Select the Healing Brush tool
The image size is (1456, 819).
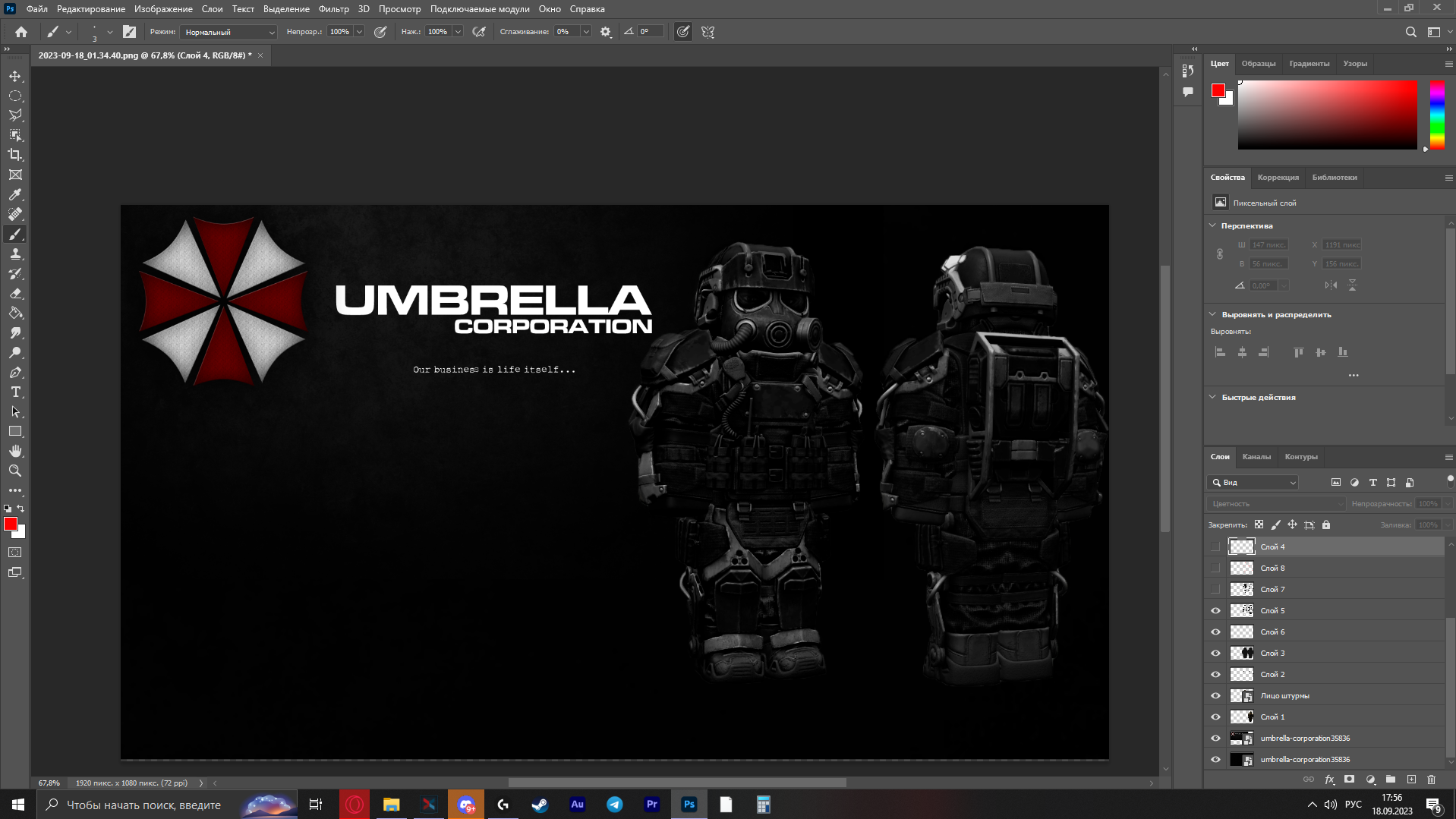coord(15,214)
